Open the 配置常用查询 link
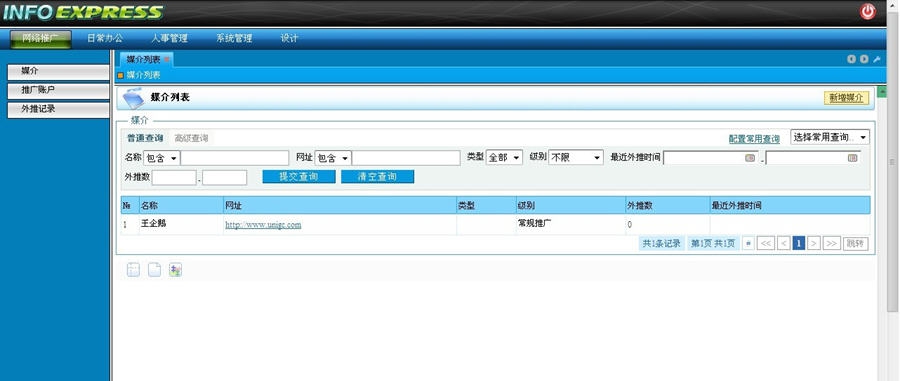The width and height of the screenshot is (900, 381). point(754,139)
